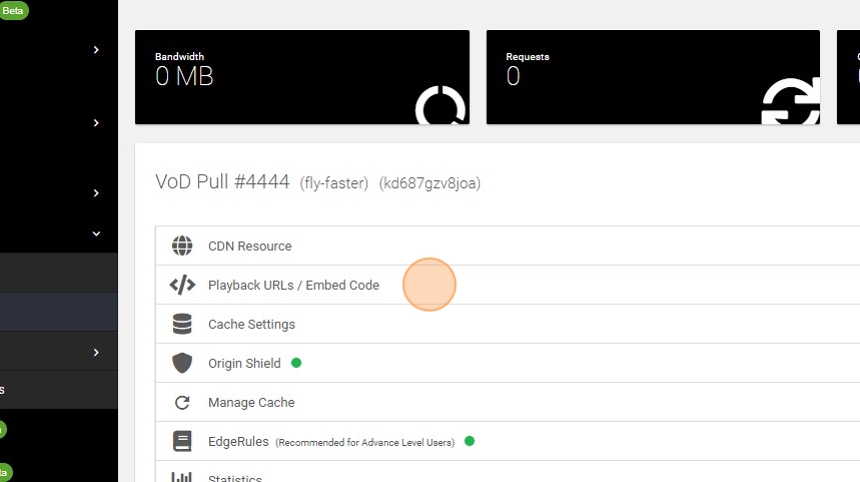Screen dimensions: 860x482
Task: Click the Statistics bar chart icon
Action: coord(182,477)
